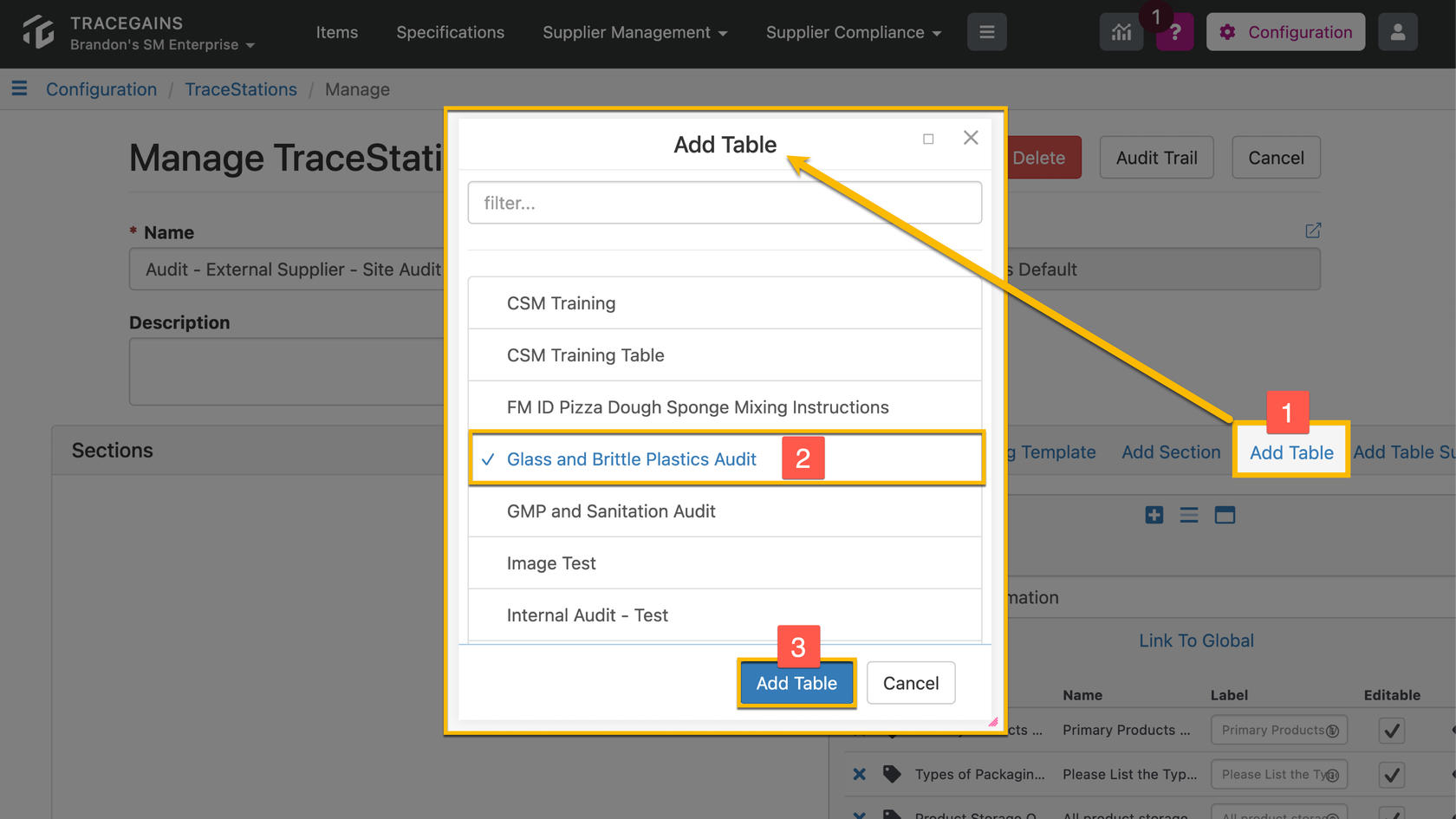
Task: Toggle Editable checkbox for Types of Packaging row
Action: point(1392,775)
